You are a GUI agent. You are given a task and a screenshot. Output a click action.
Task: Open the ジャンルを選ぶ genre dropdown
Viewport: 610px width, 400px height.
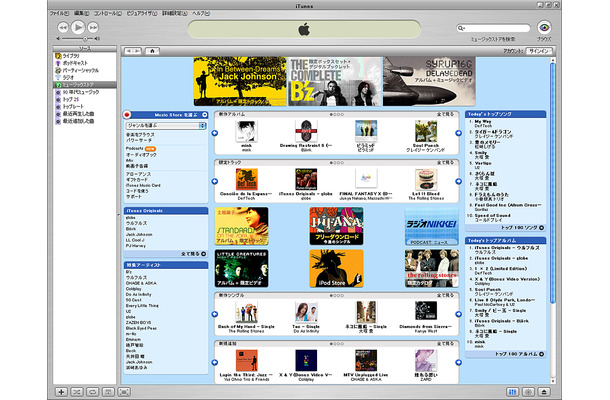[x=166, y=126]
